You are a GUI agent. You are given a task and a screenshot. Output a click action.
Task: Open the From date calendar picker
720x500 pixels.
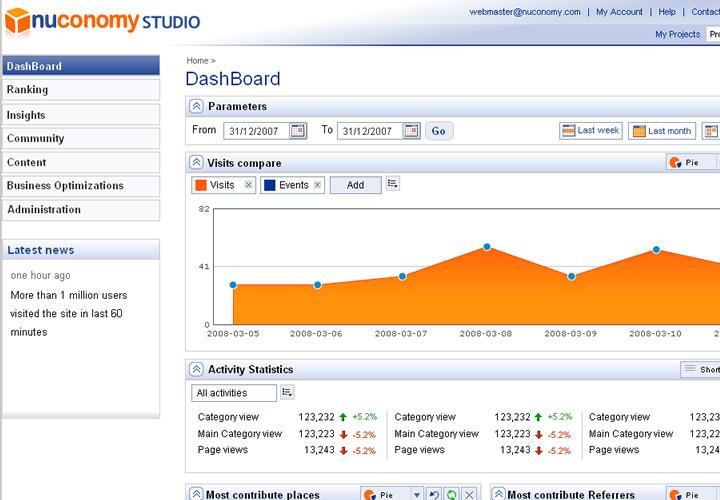coord(297,131)
